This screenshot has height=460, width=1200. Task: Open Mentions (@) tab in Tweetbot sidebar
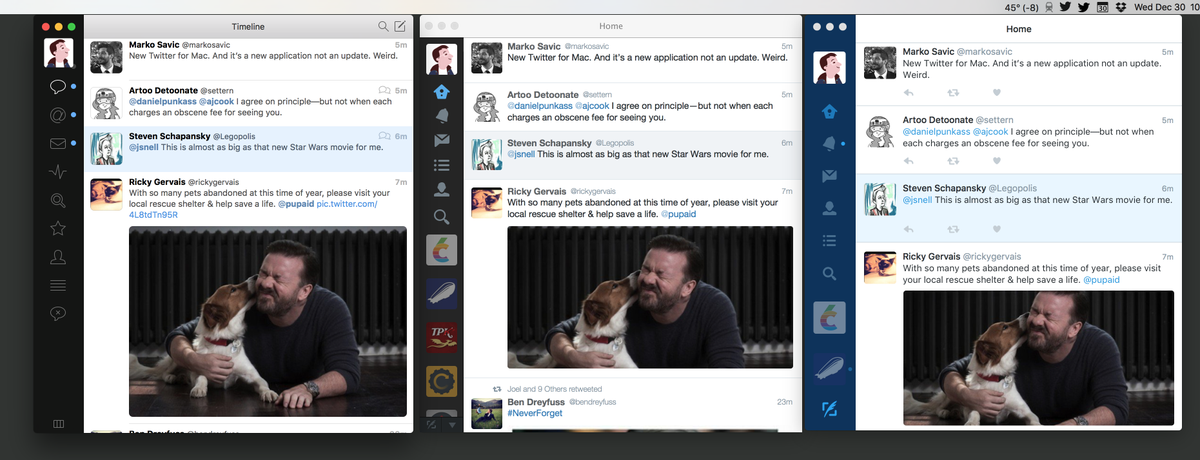pyautogui.click(x=58, y=115)
